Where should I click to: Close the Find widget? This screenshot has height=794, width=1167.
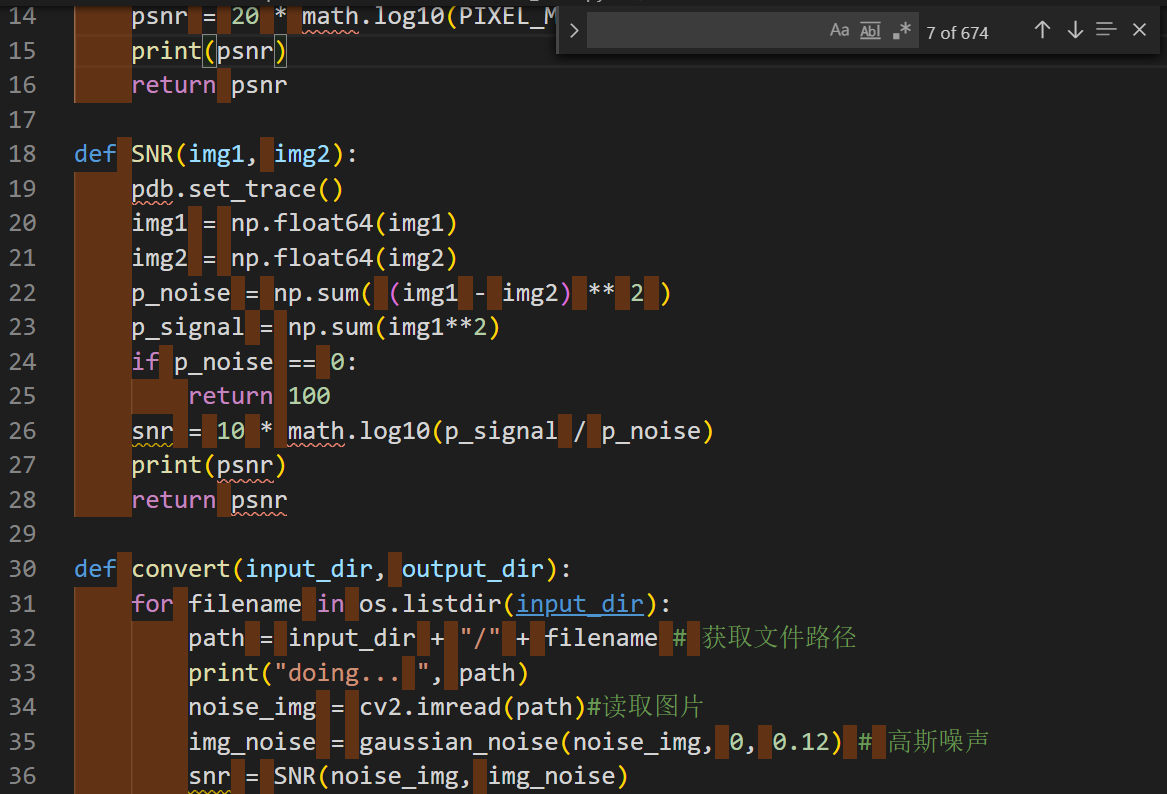point(1139,29)
